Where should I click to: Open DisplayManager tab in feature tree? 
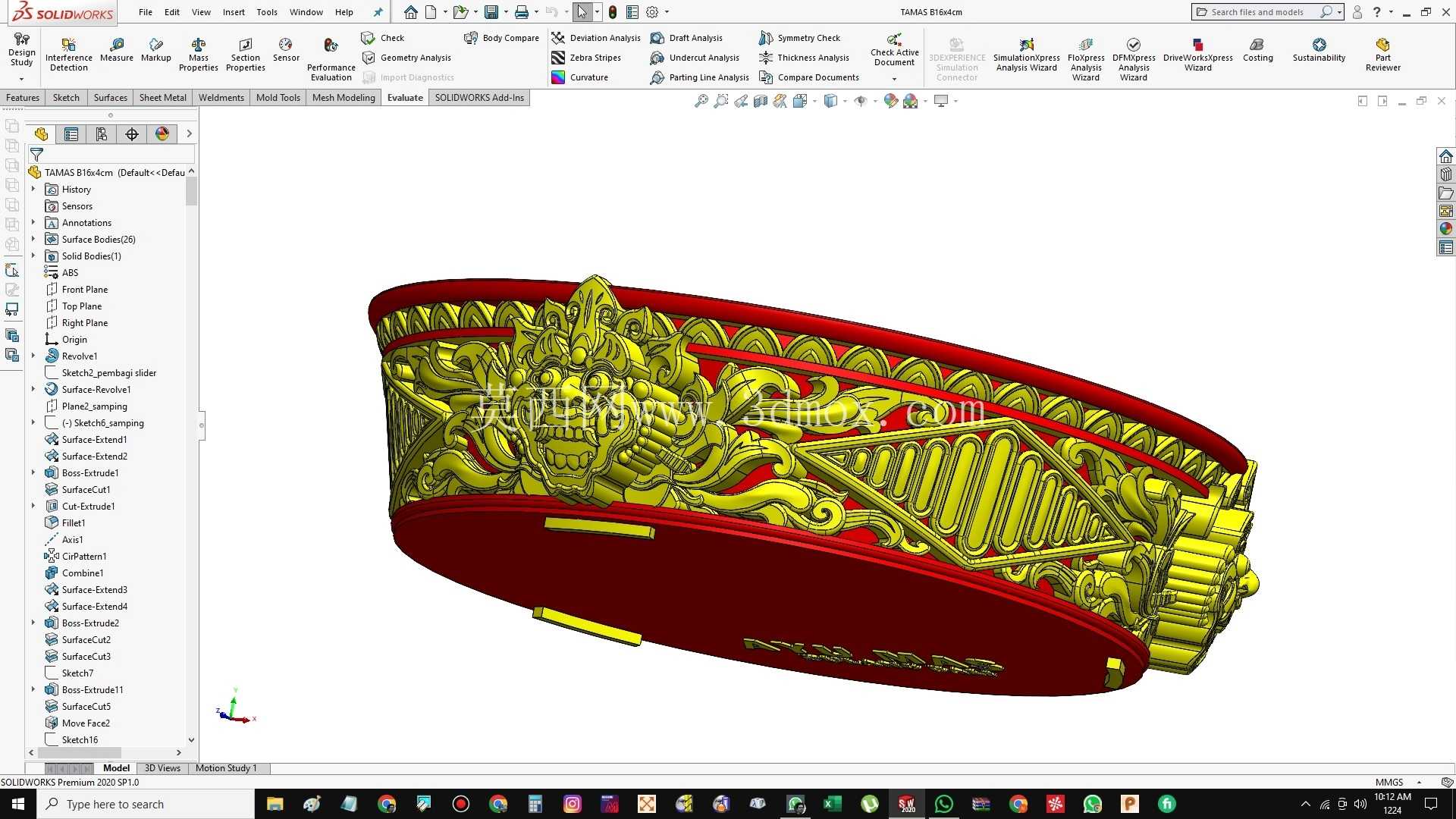[162, 134]
